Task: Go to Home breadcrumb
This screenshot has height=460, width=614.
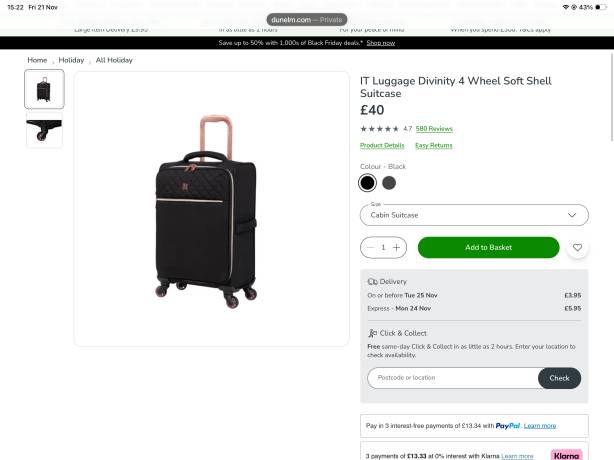Action: [37, 60]
